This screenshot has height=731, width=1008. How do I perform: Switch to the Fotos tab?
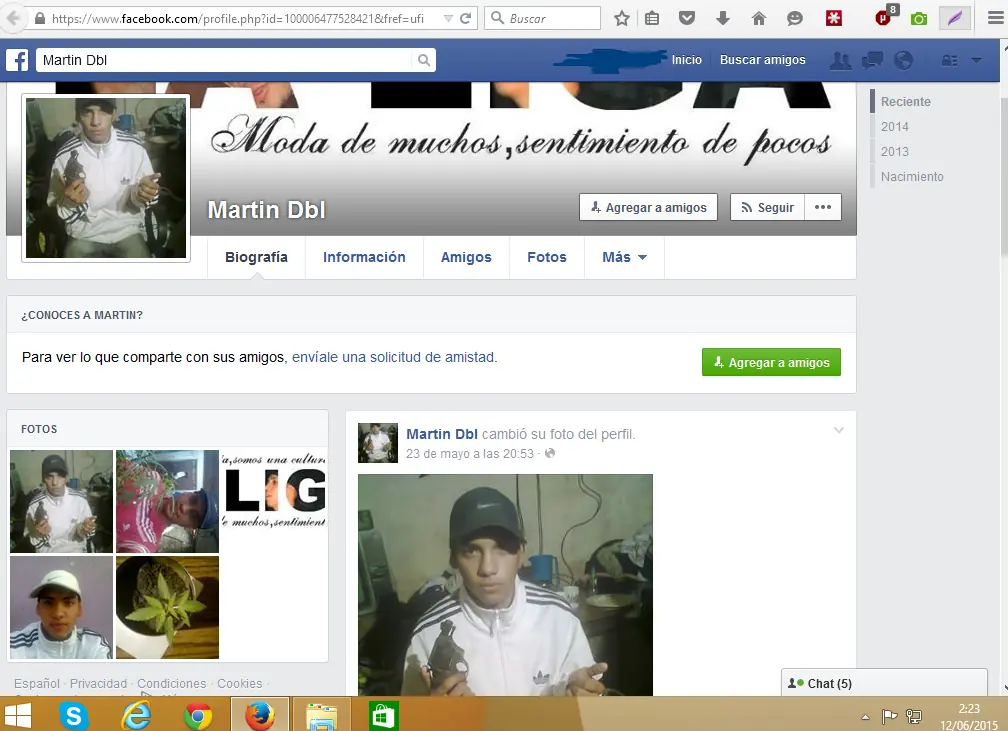click(547, 257)
